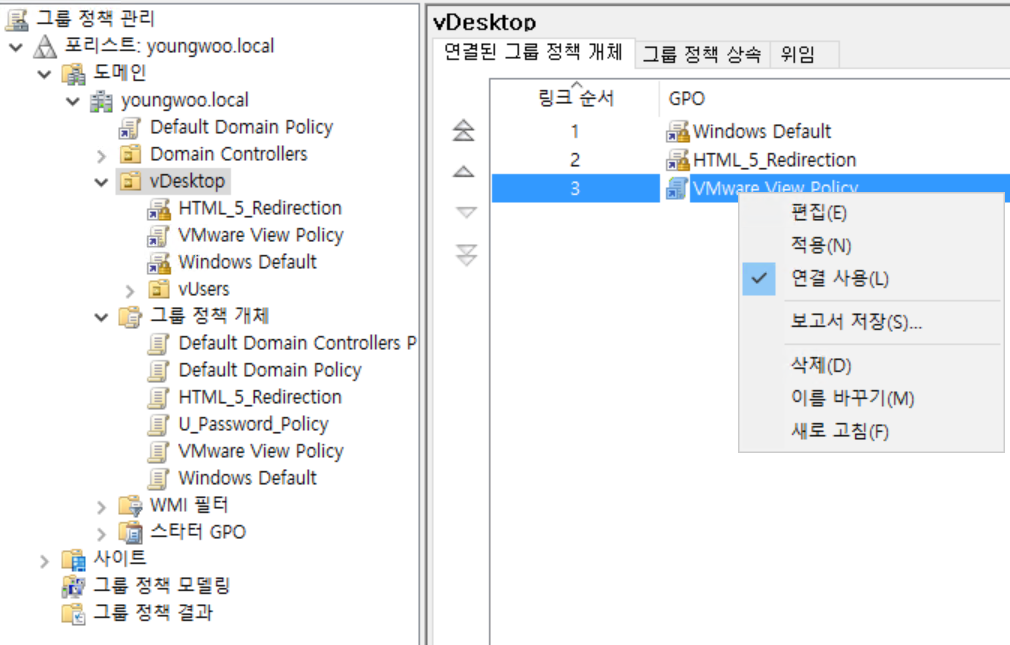Select HTML_5_Redirection under 그룹 정책 개체
The width and height of the screenshot is (1010, 645).
pos(260,398)
